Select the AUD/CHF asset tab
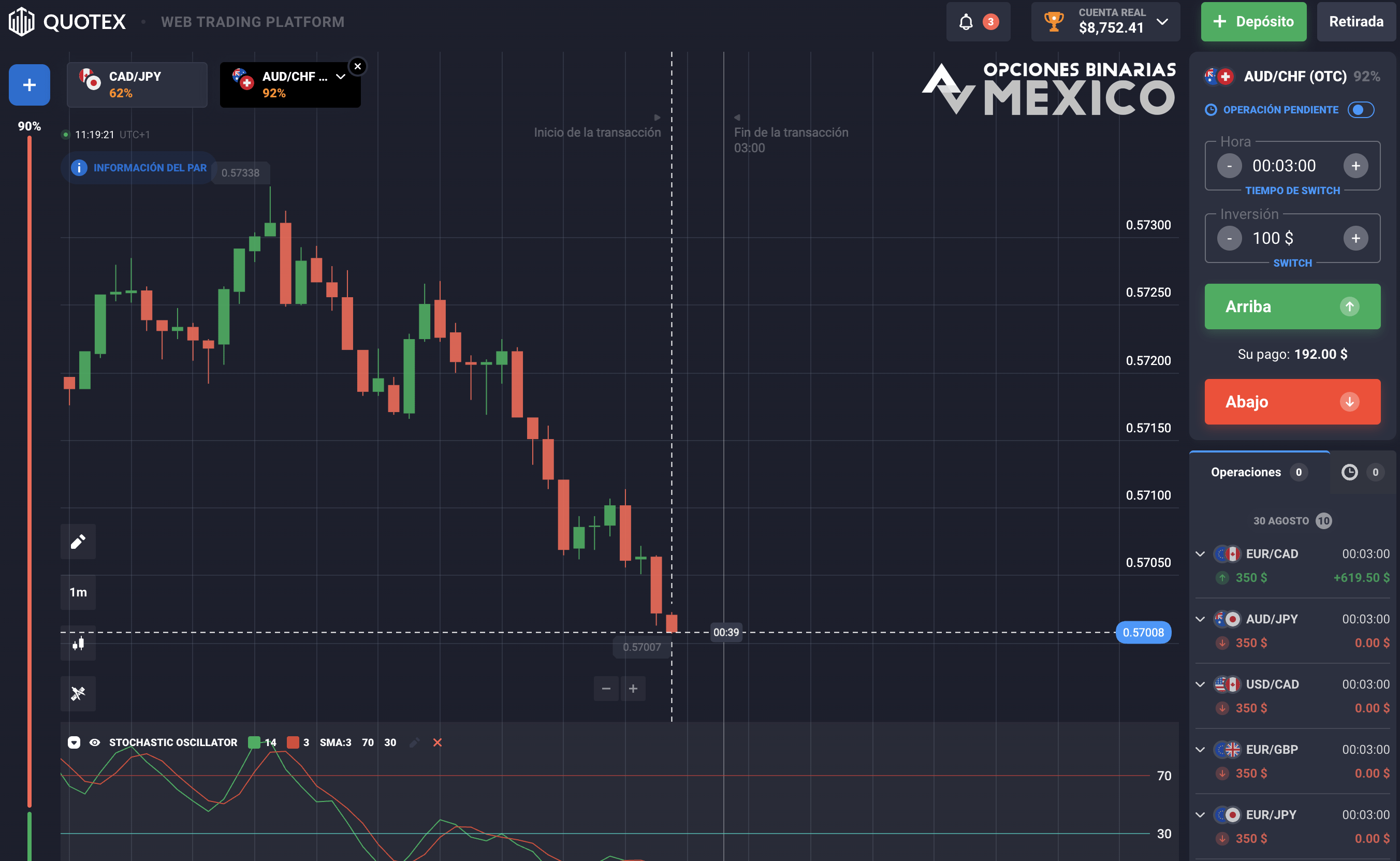This screenshot has height=861, width=1400. coord(290,85)
